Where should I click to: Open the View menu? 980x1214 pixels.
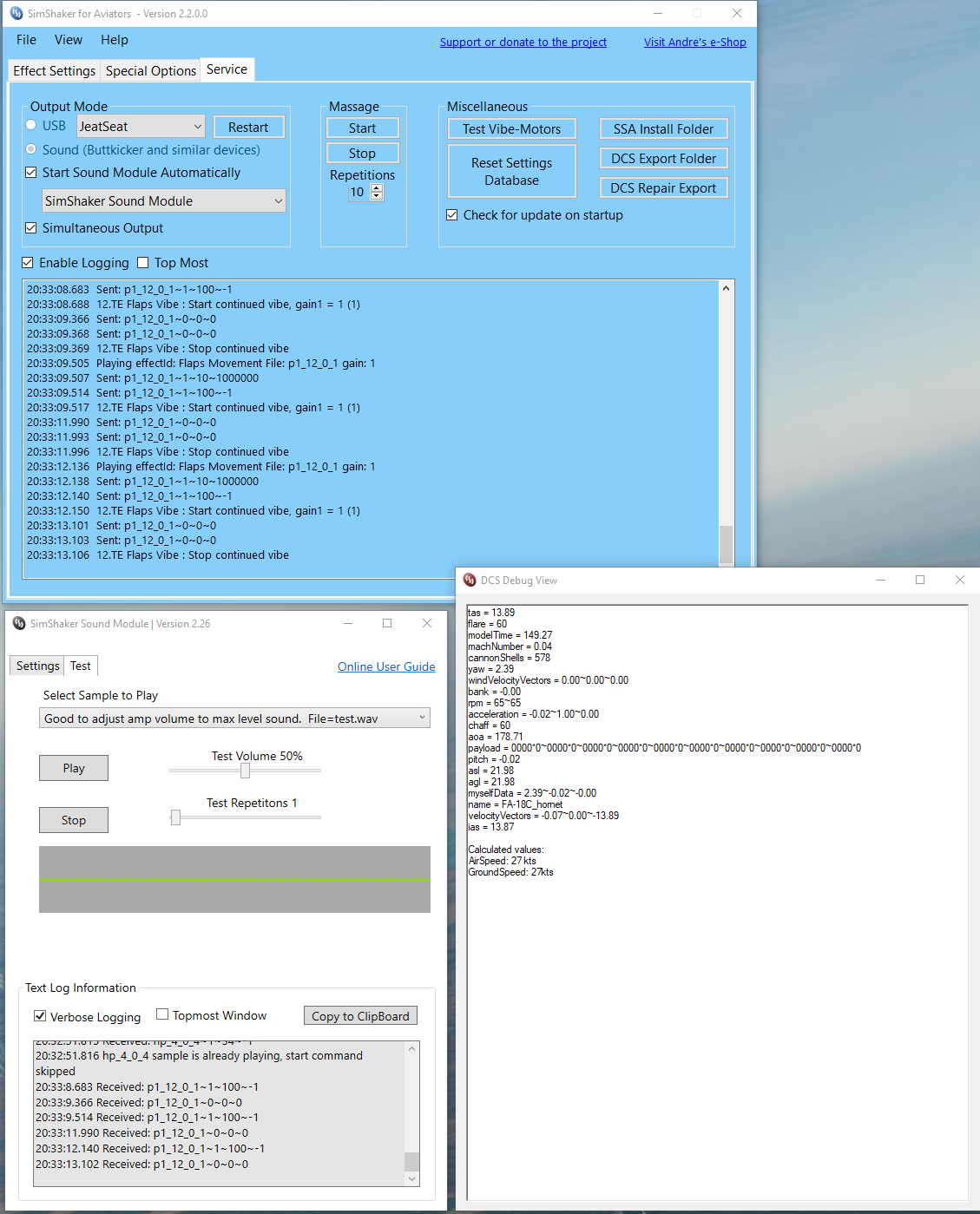[x=69, y=40]
